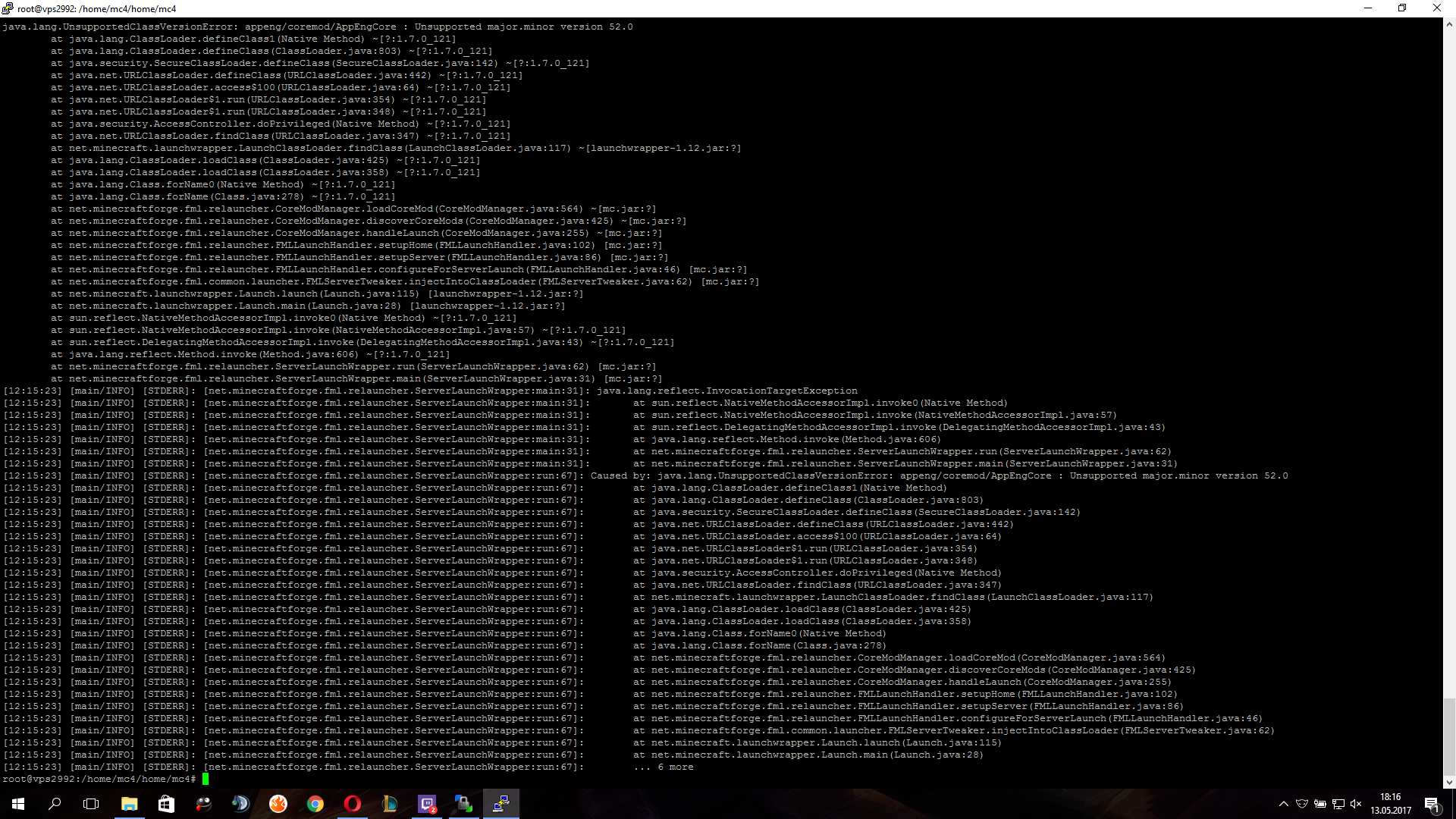Click the taskbar search magnifier
Screen dimensions: 1456x819
pos(55,804)
